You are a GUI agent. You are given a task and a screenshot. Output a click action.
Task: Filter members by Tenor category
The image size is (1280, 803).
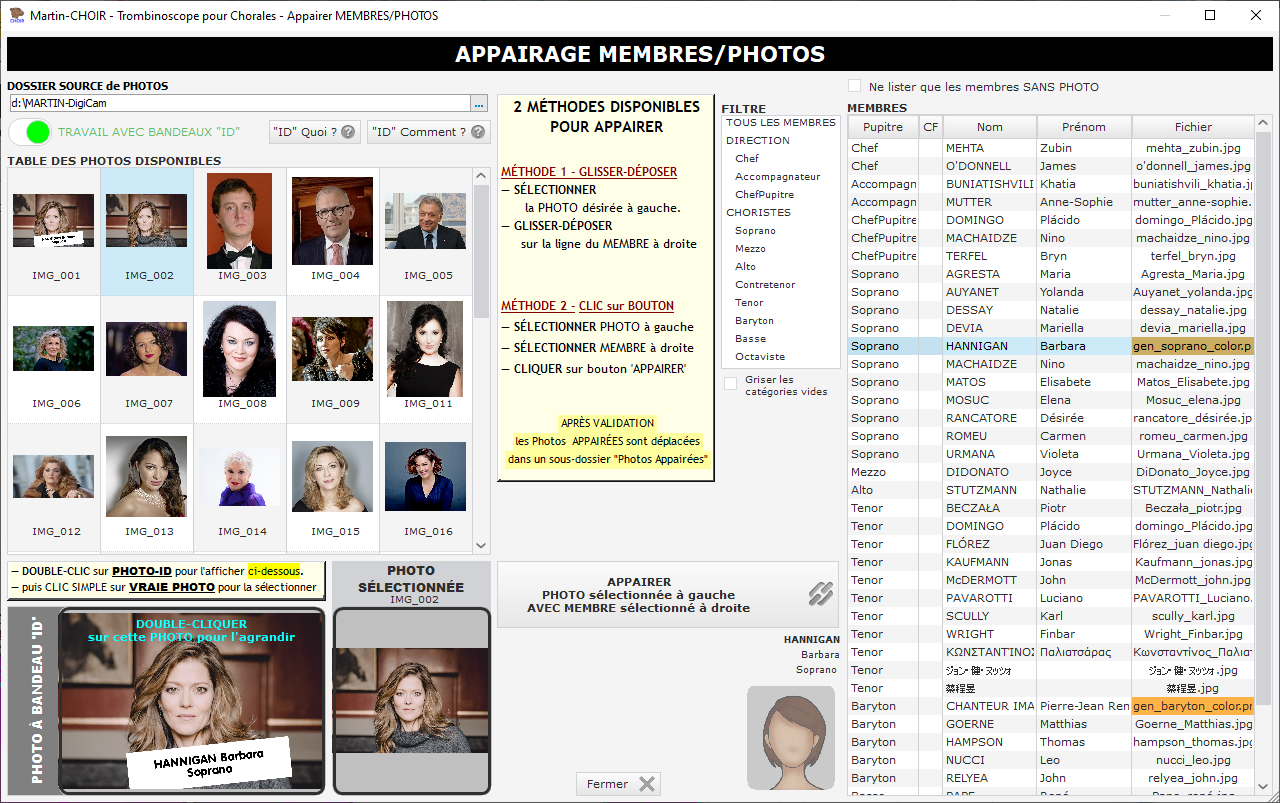(x=749, y=303)
